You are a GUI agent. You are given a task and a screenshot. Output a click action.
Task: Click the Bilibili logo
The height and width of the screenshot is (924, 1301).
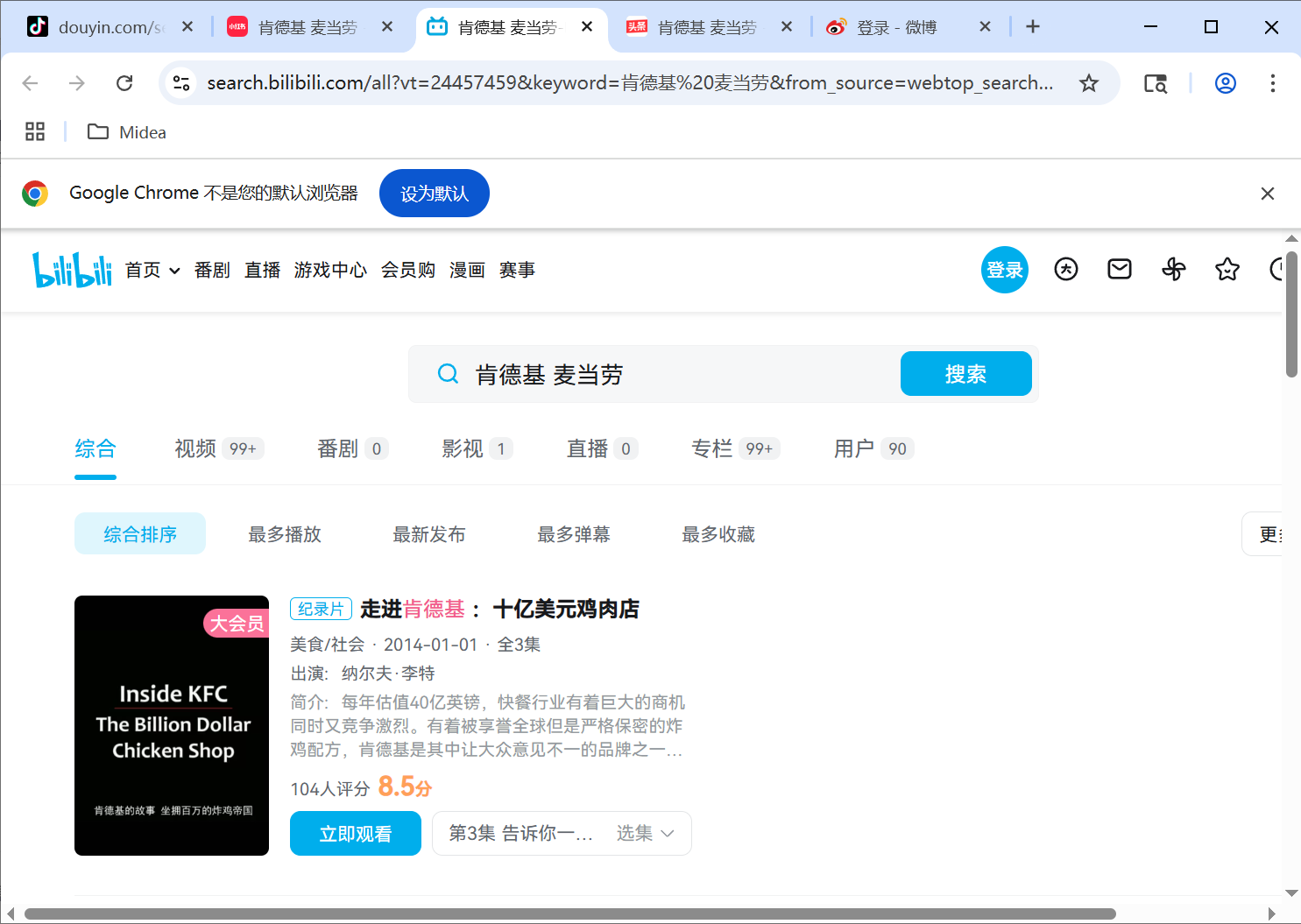pyautogui.click(x=73, y=270)
